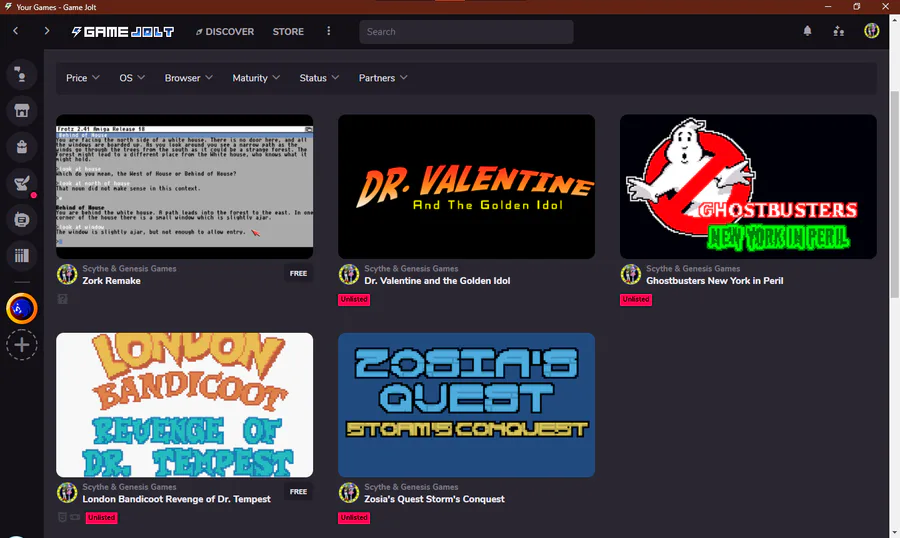Open the mobile app sidebar icon
This screenshot has width=900, height=538.
[x=22, y=219]
